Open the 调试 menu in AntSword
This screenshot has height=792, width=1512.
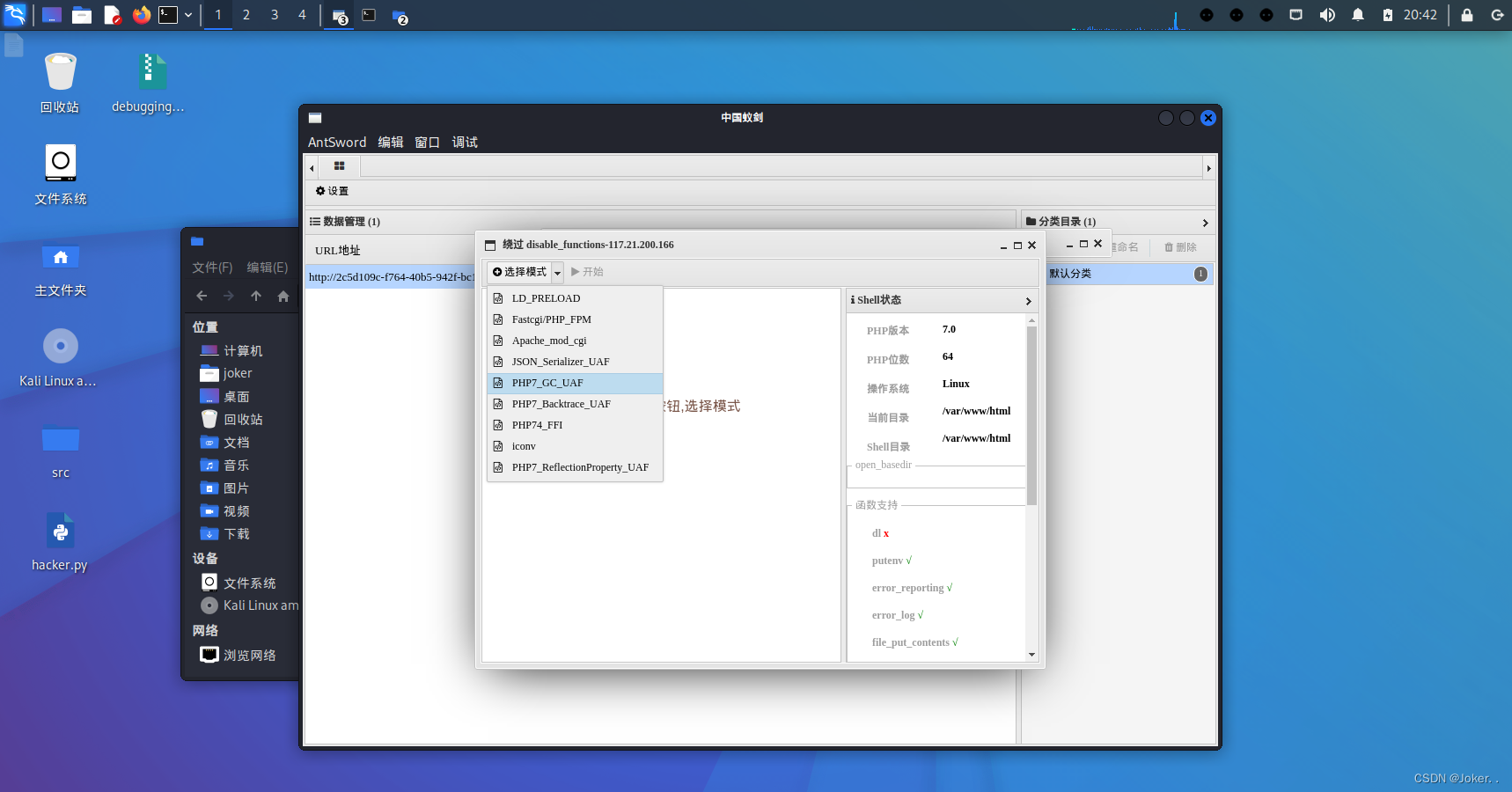coord(465,143)
